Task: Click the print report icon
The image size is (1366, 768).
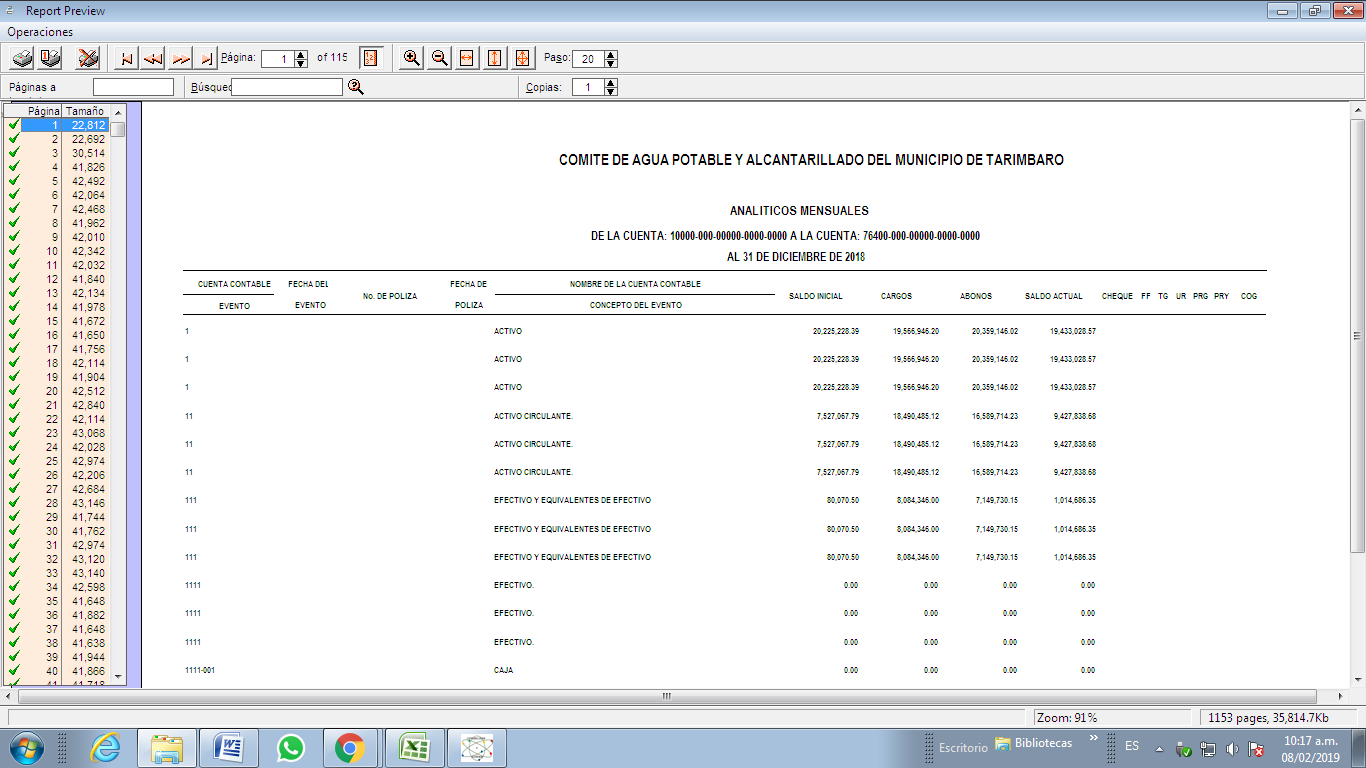Action: click(21, 58)
